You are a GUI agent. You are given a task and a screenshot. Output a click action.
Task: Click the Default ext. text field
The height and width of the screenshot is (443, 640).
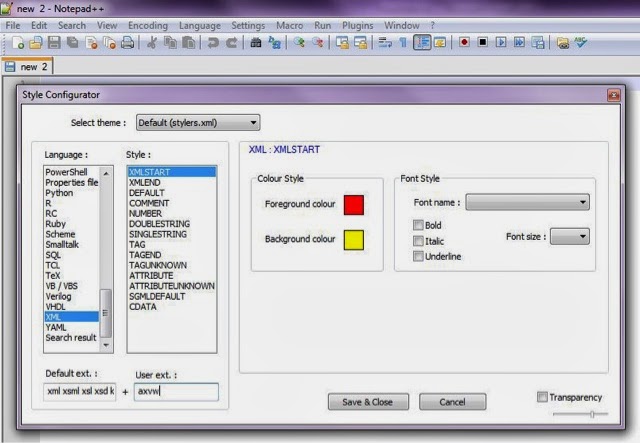80,391
